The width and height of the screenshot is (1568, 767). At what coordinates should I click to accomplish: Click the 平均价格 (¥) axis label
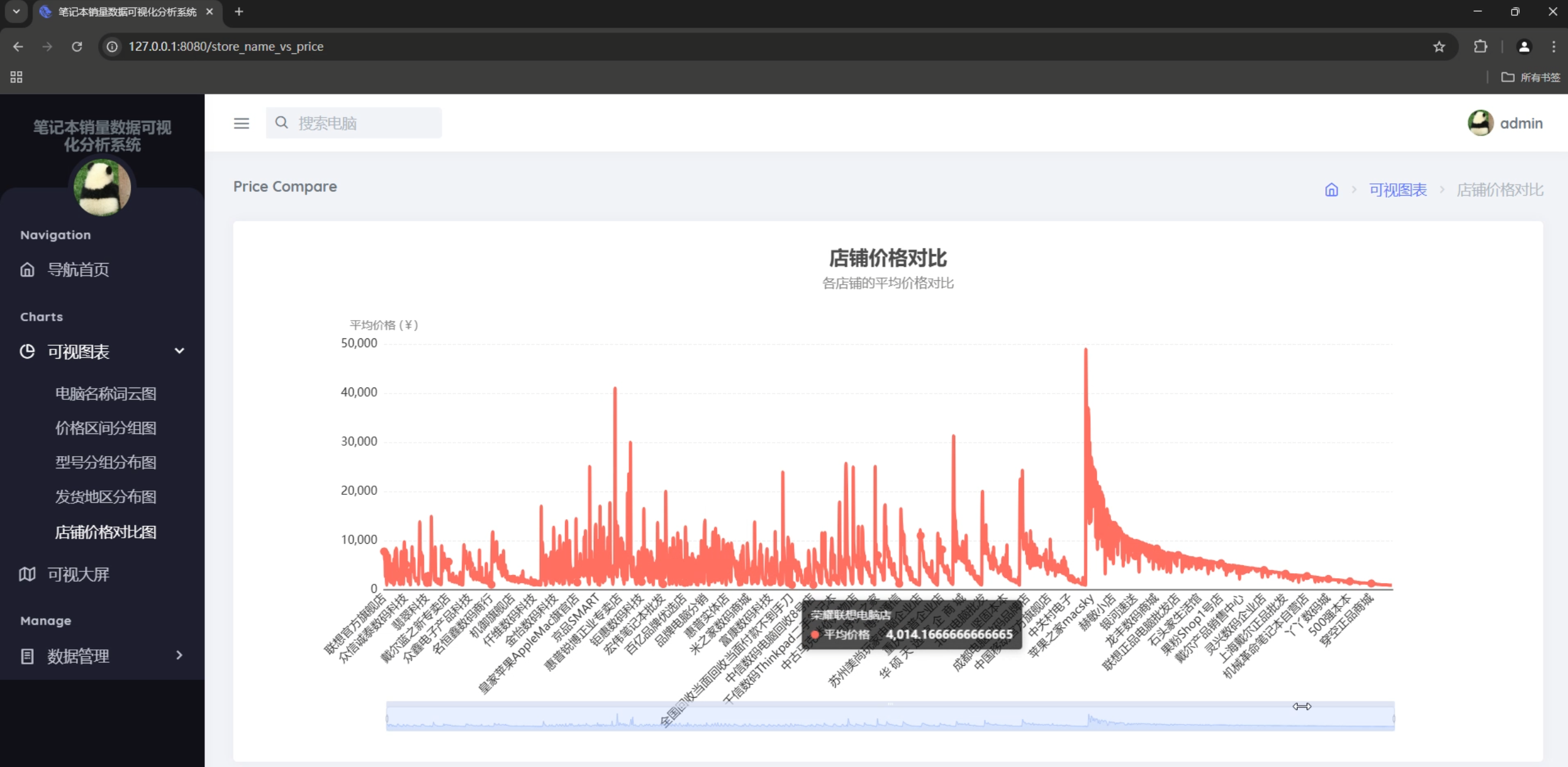click(384, 325)
